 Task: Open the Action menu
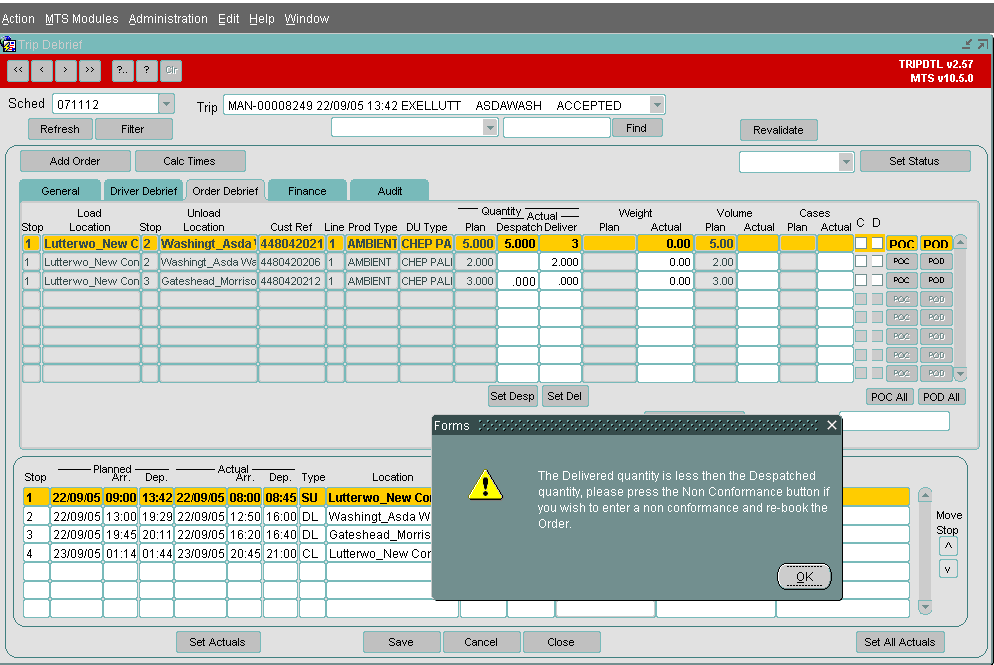18,19
